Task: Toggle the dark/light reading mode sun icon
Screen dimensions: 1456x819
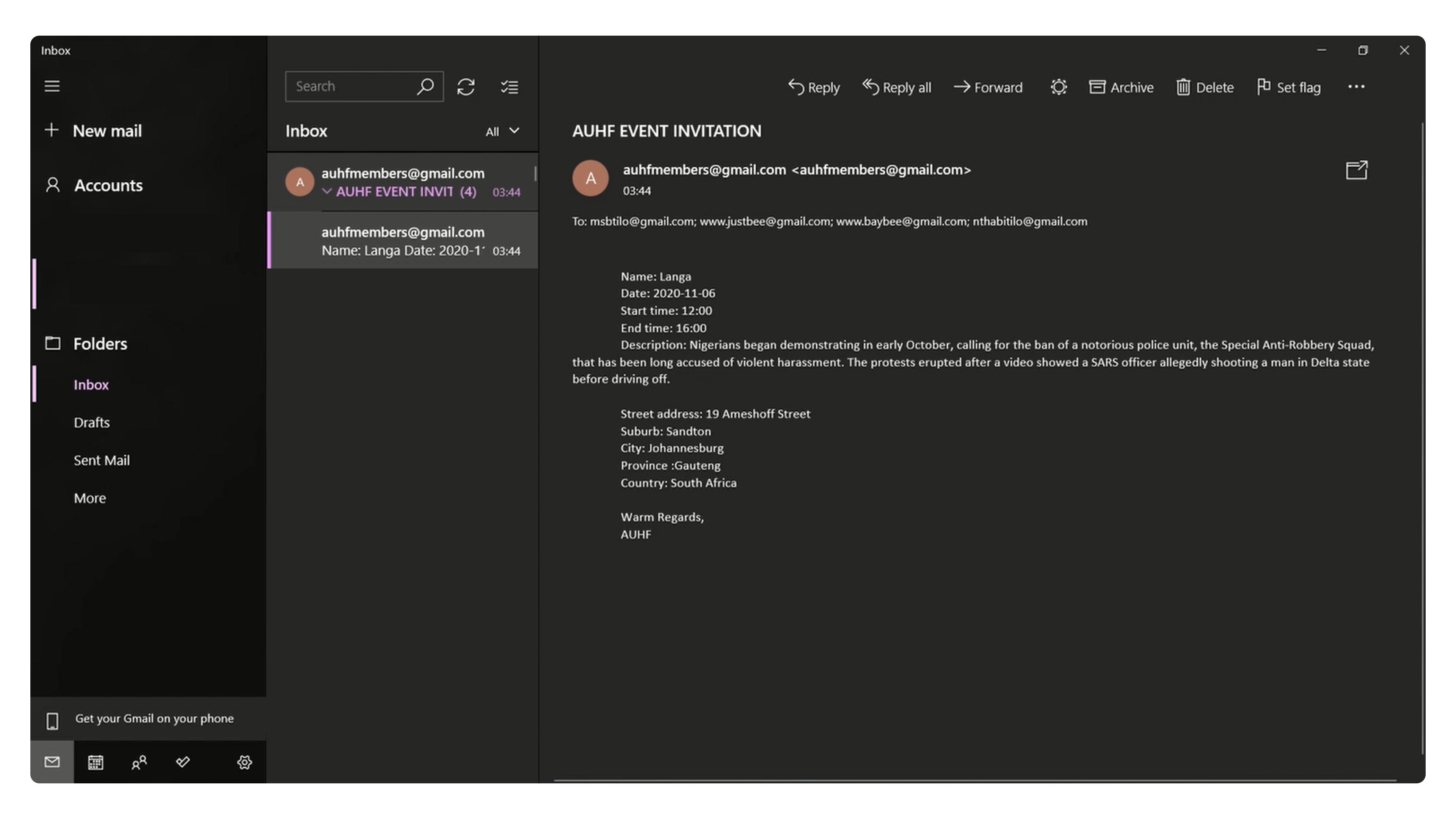Action: click(x=1058, y=87)
